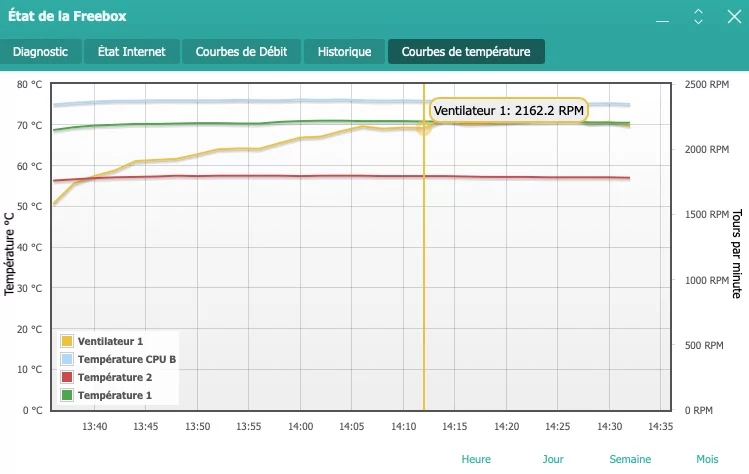Click the 2500 RPM axis label
Image resolution: width=749 pixels, height=474 pixels.
click(707, 85)
